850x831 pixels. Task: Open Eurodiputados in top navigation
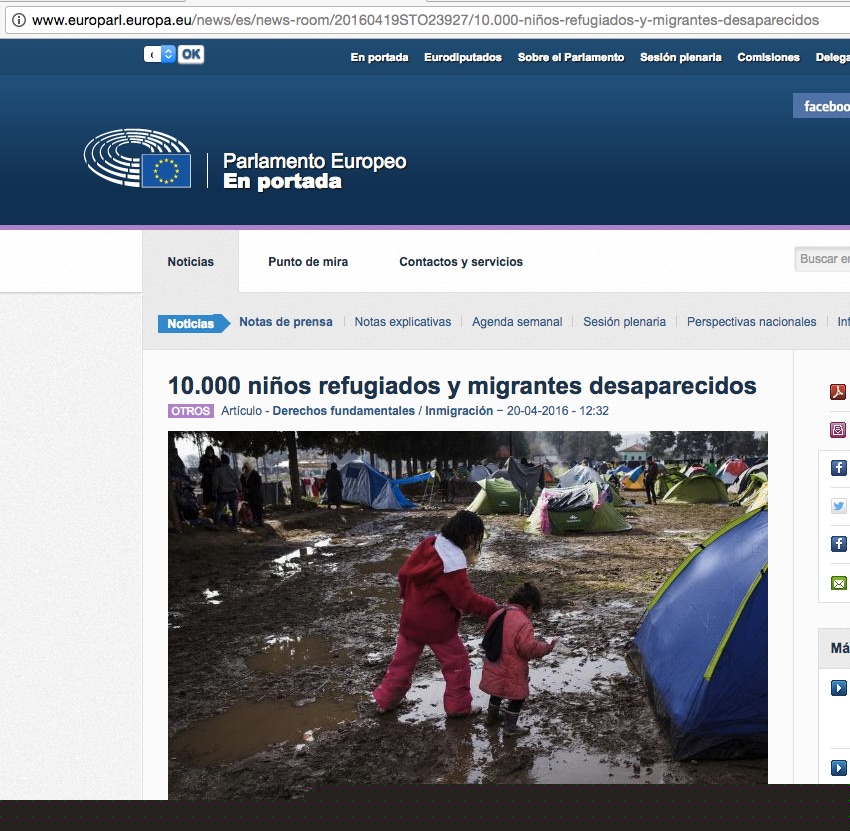pos(463,57)
